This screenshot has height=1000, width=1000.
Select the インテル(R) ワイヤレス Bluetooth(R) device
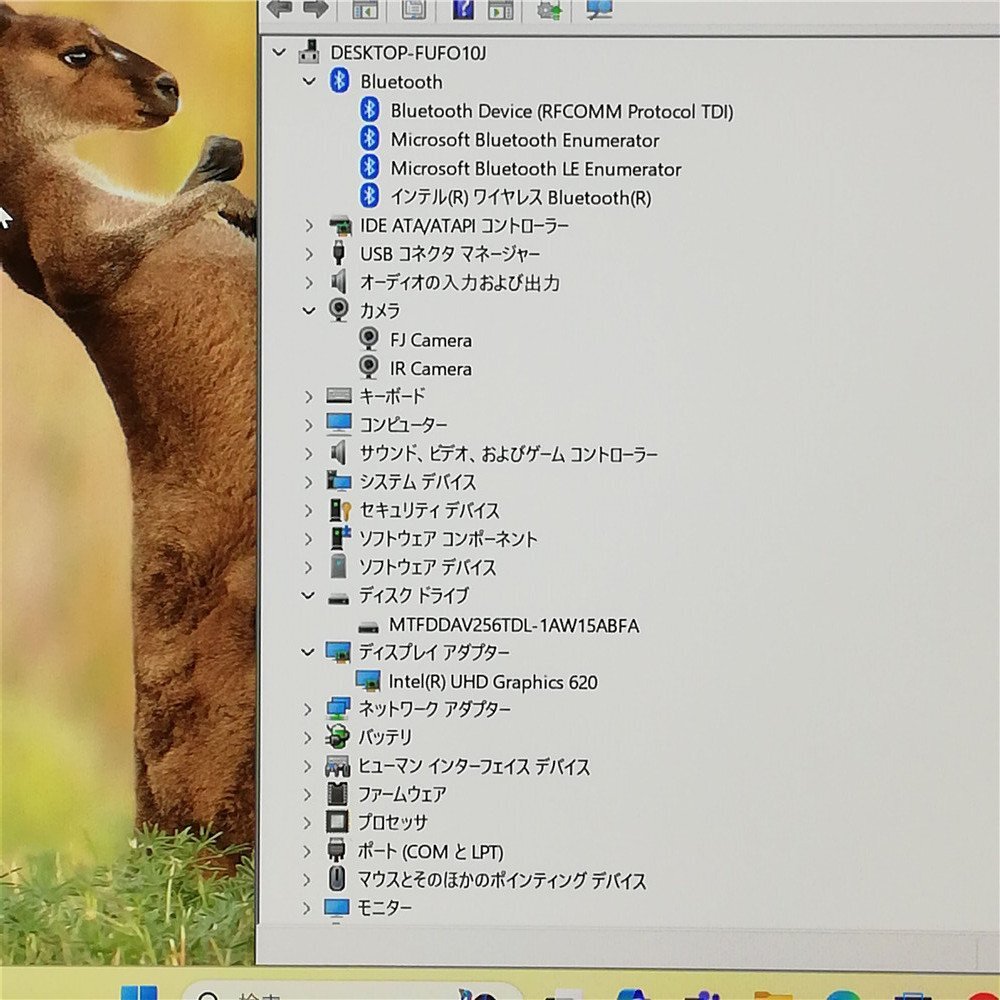click(520, 198)
